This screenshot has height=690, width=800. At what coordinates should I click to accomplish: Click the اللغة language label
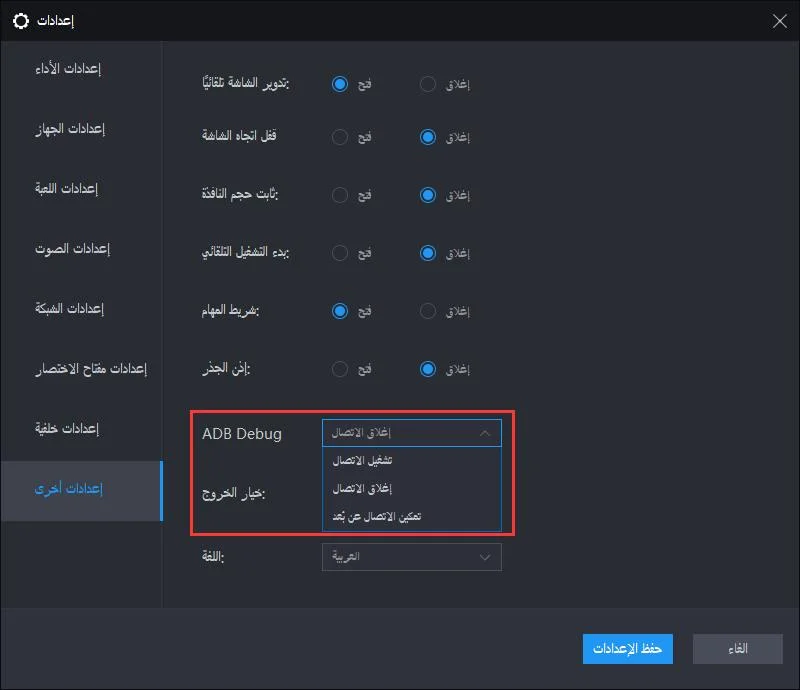coord(213,556)
